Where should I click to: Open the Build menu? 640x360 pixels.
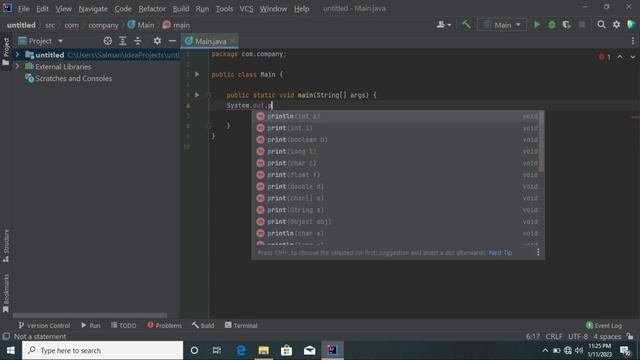tap(181, 9)
